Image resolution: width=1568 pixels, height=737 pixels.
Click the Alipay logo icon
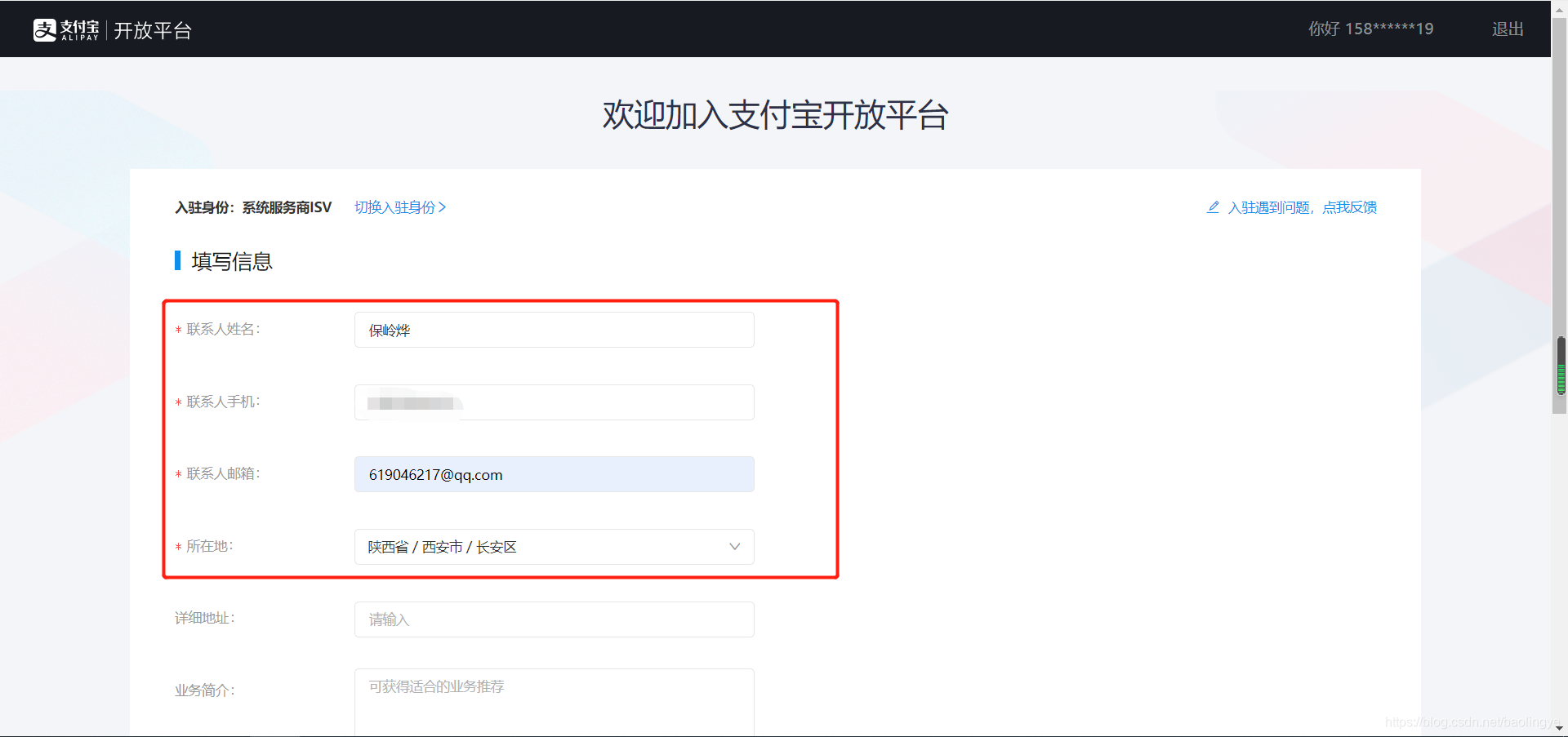click(x=45, y=29)
